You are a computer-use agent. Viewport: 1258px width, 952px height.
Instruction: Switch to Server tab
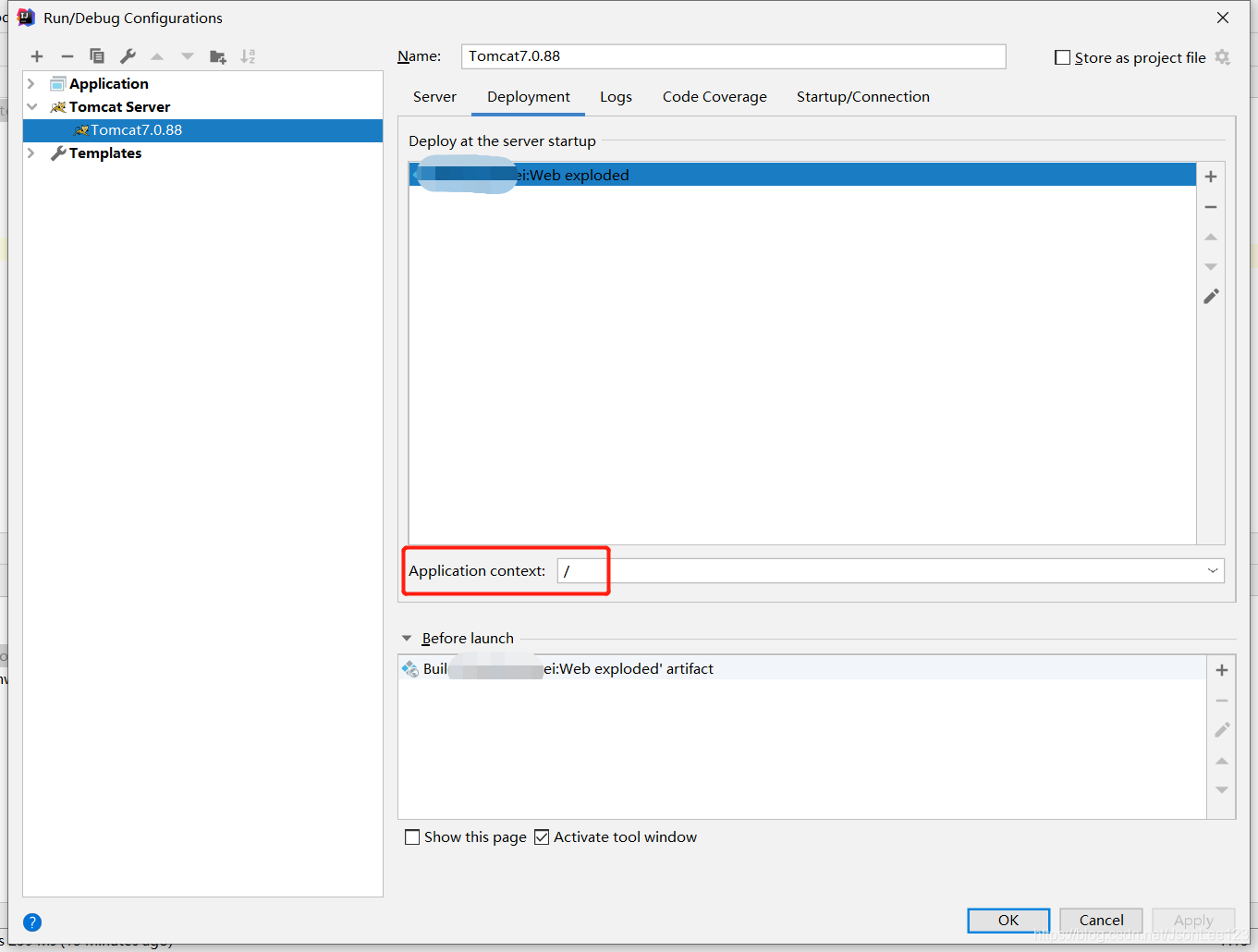[434, 97]
